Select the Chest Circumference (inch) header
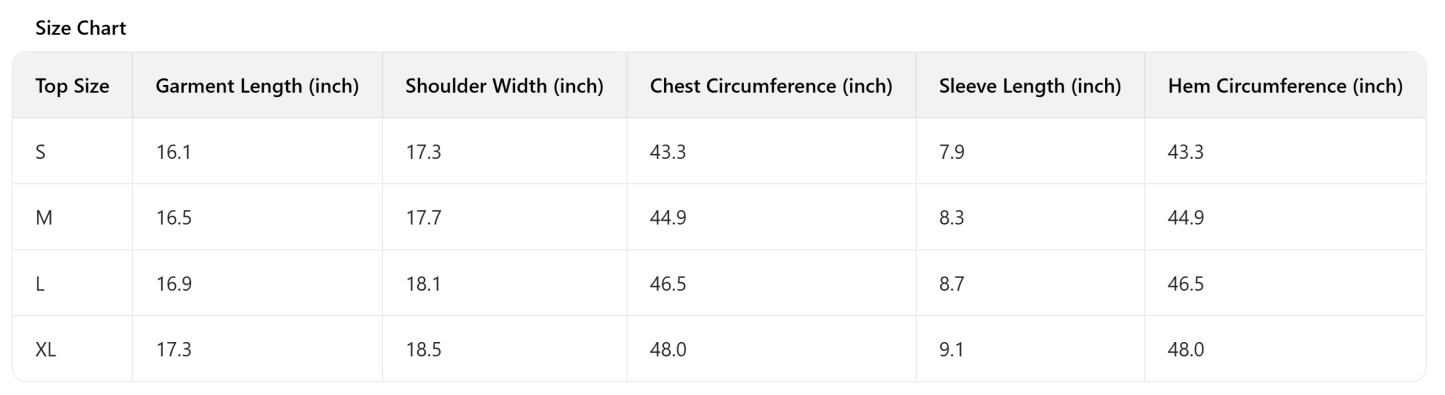 (x=771, y=86)
